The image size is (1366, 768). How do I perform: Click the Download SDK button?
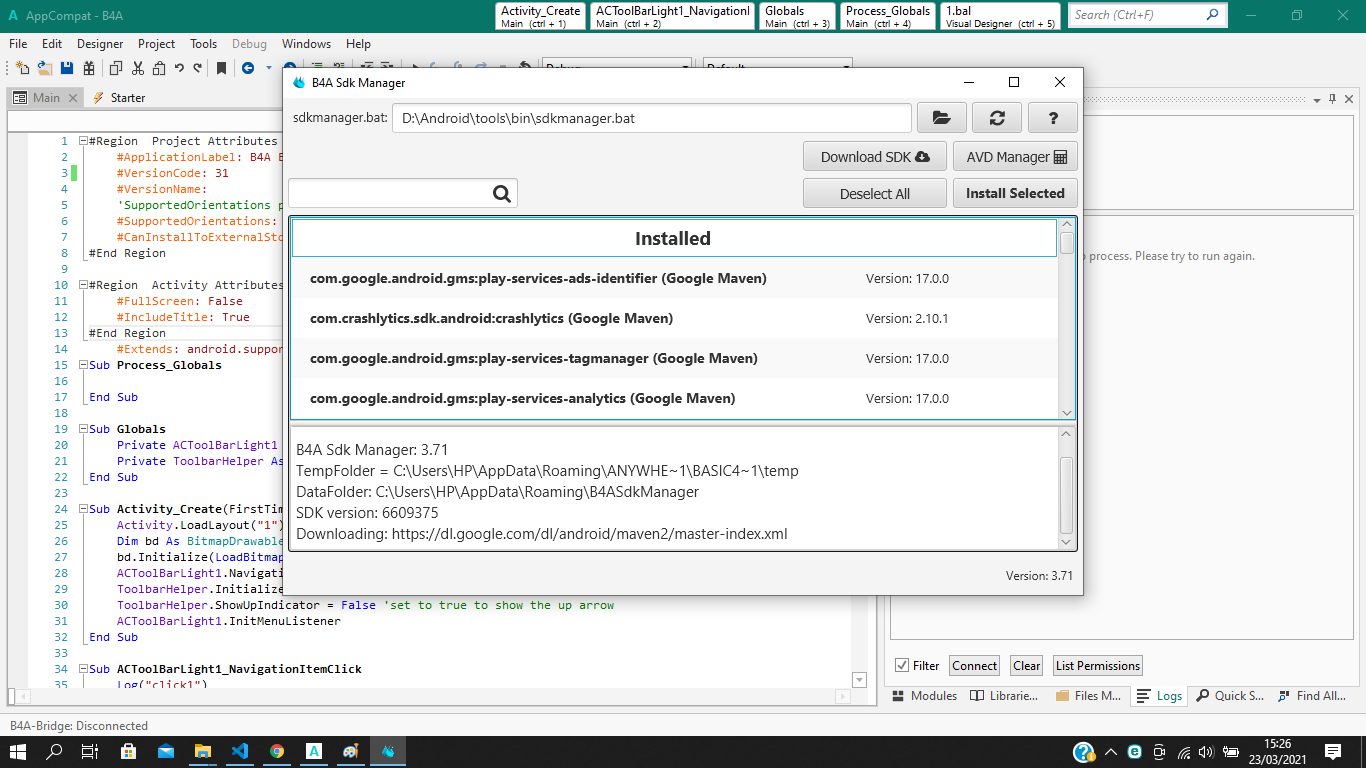click(874, 156)
